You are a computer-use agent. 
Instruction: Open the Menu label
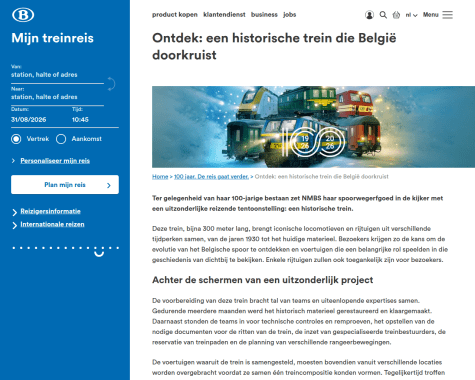coord(431,15)
